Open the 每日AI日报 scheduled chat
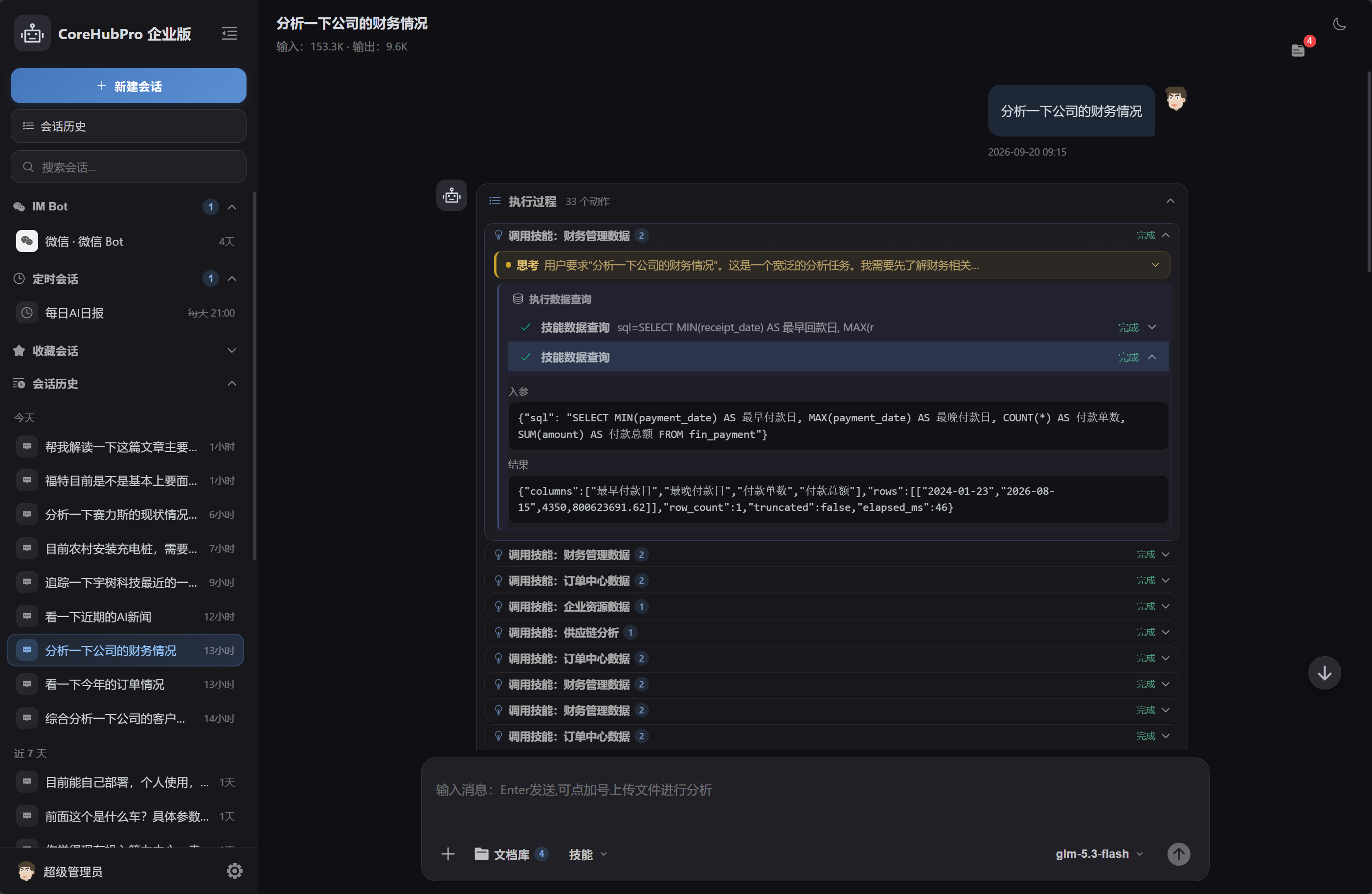This screenshot has width=1372, height=894. (126, 313)
